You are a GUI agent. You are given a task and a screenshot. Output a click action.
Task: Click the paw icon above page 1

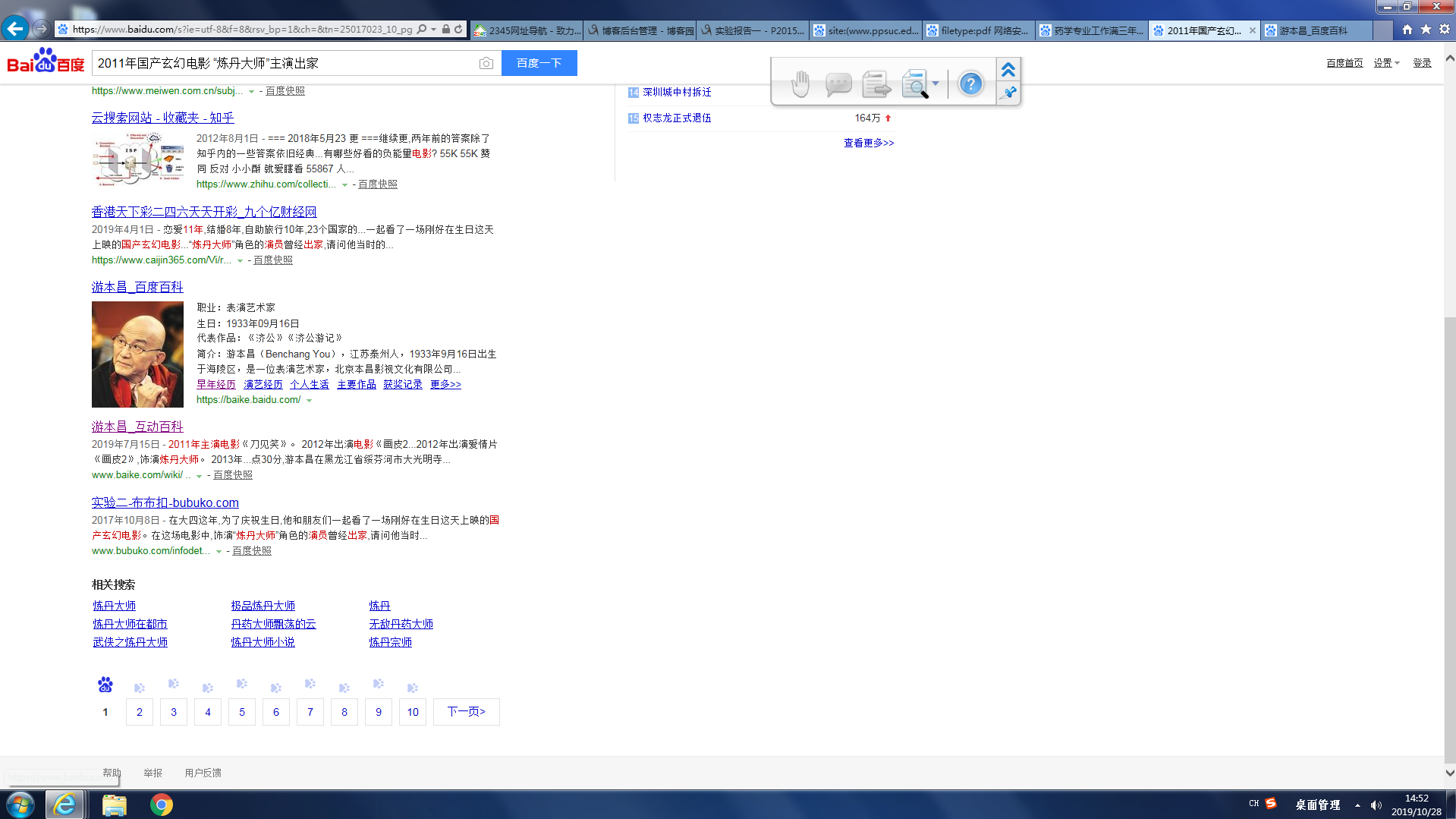point(105,685)
